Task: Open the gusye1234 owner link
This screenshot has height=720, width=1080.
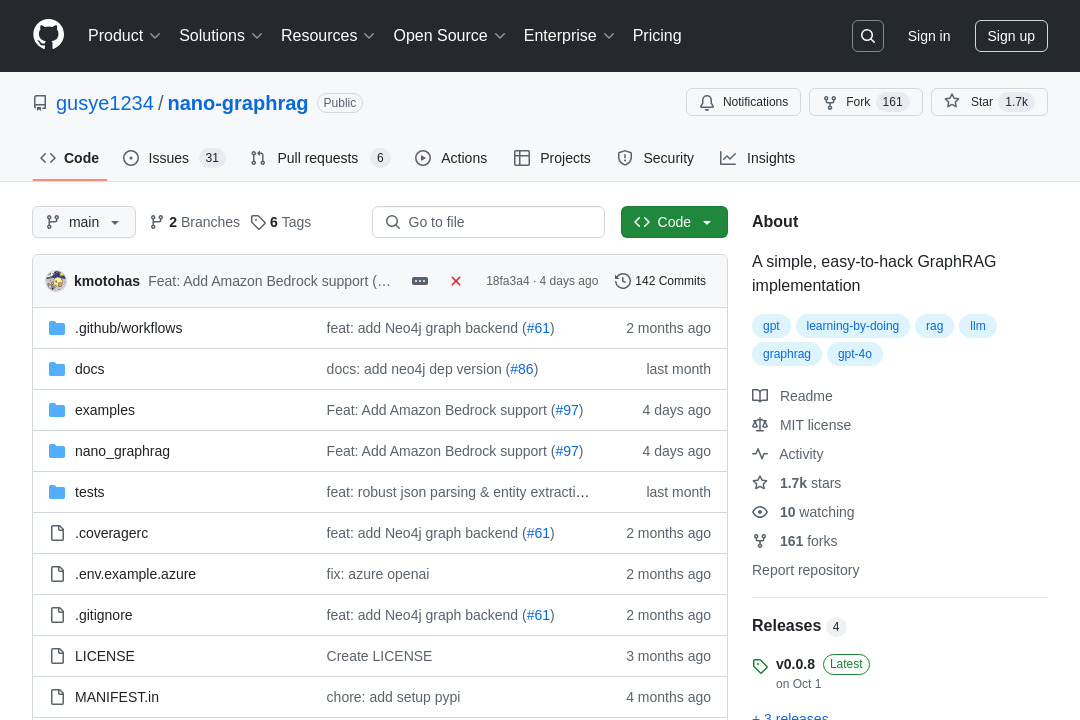Action: point(105,103)
